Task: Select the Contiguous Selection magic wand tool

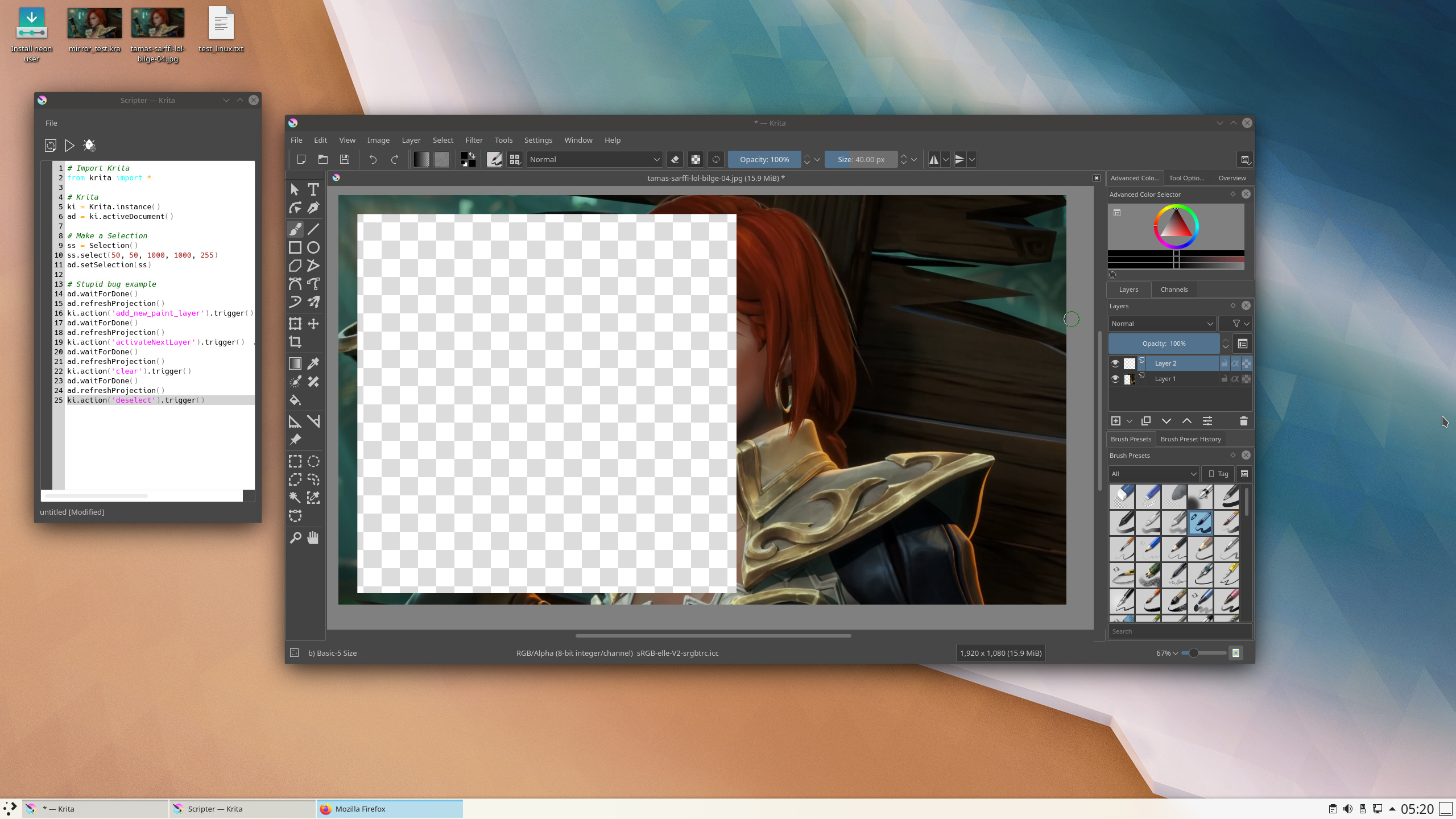Action: point(295,498)
